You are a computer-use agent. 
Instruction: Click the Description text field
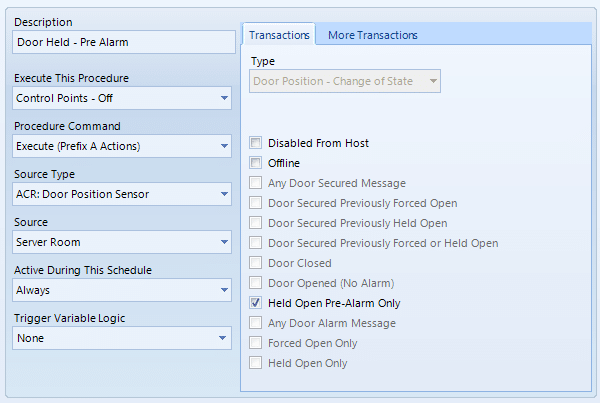pyautogui.click(x=122, y=42)
